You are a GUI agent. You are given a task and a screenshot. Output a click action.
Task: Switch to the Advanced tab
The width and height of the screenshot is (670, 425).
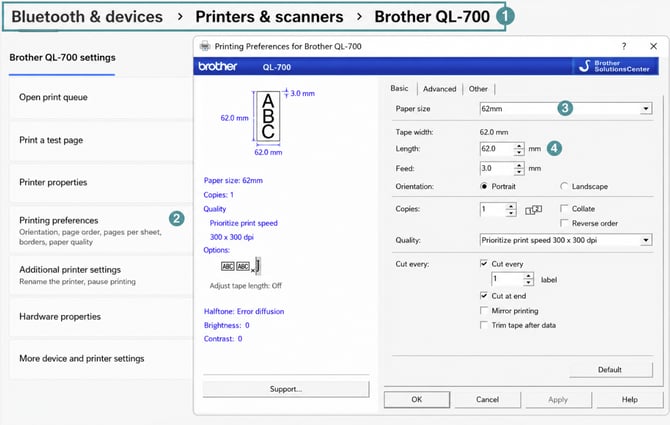click(x=439, y=89)
